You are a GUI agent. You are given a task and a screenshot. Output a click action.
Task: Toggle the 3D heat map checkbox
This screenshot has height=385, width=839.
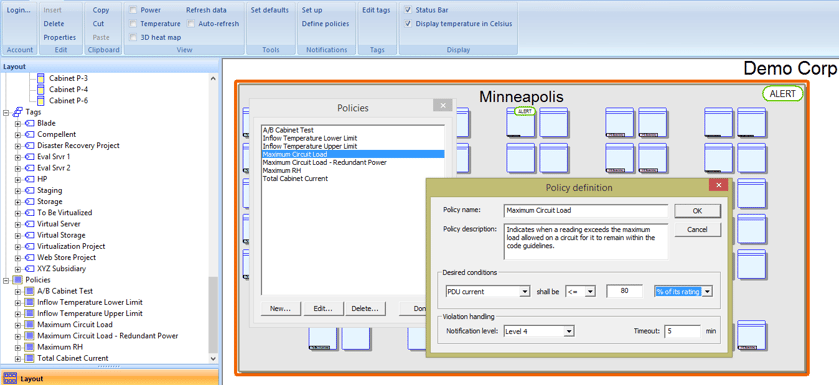(133, 37)
